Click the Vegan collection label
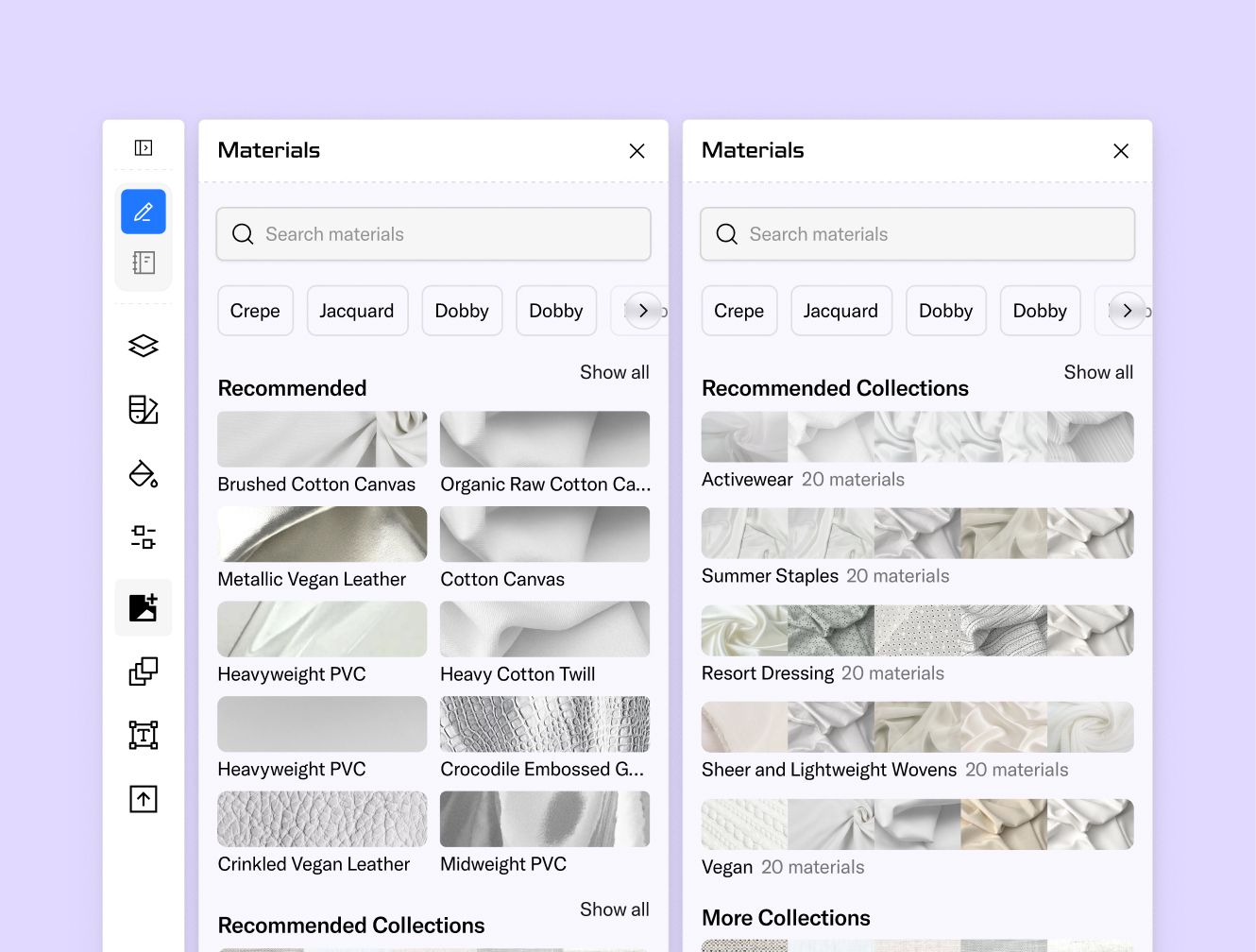Image resolution: width=1256 pixels, height=952 pixels. coord(727,867)
